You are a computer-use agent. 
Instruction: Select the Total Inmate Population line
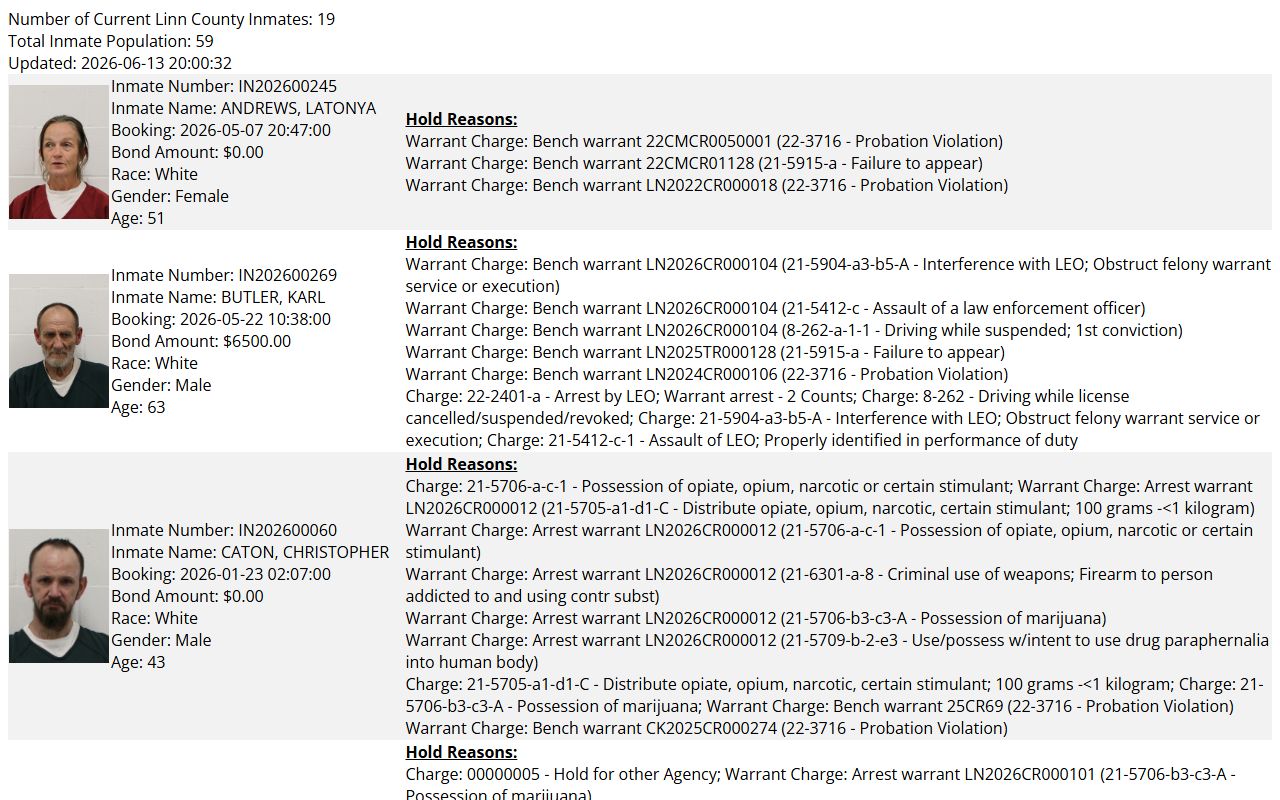111,41
